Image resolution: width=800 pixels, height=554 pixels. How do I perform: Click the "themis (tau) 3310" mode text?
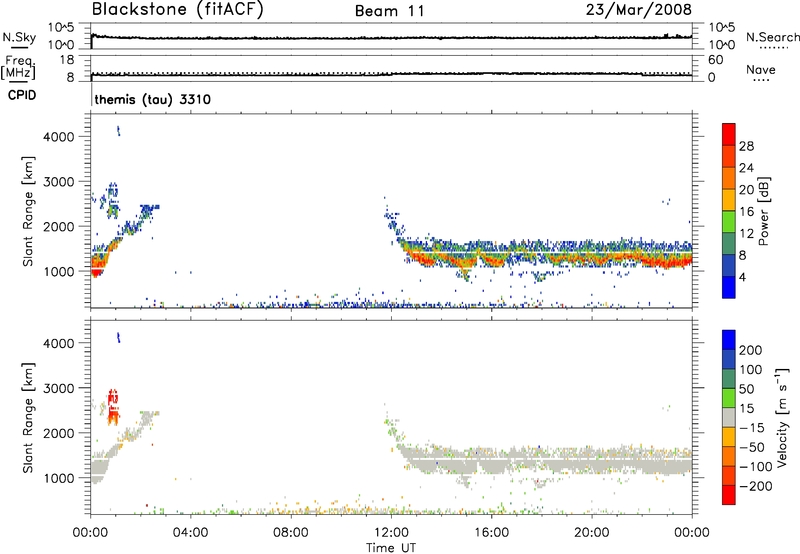153,99
